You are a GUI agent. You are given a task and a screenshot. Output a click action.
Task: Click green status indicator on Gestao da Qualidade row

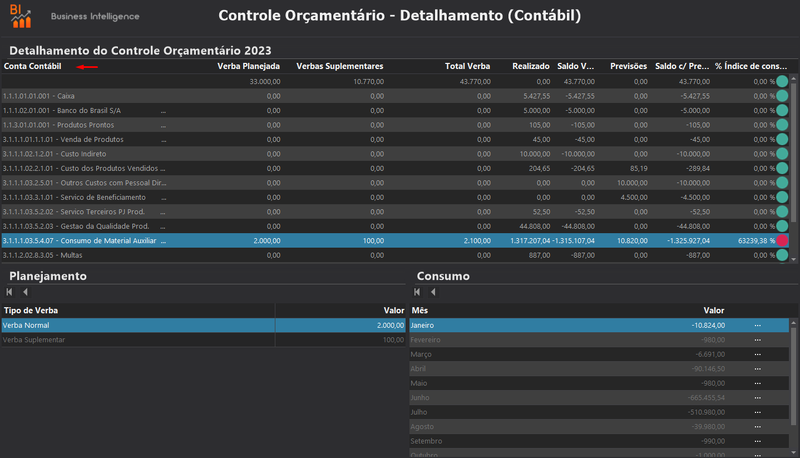[782, 226]
